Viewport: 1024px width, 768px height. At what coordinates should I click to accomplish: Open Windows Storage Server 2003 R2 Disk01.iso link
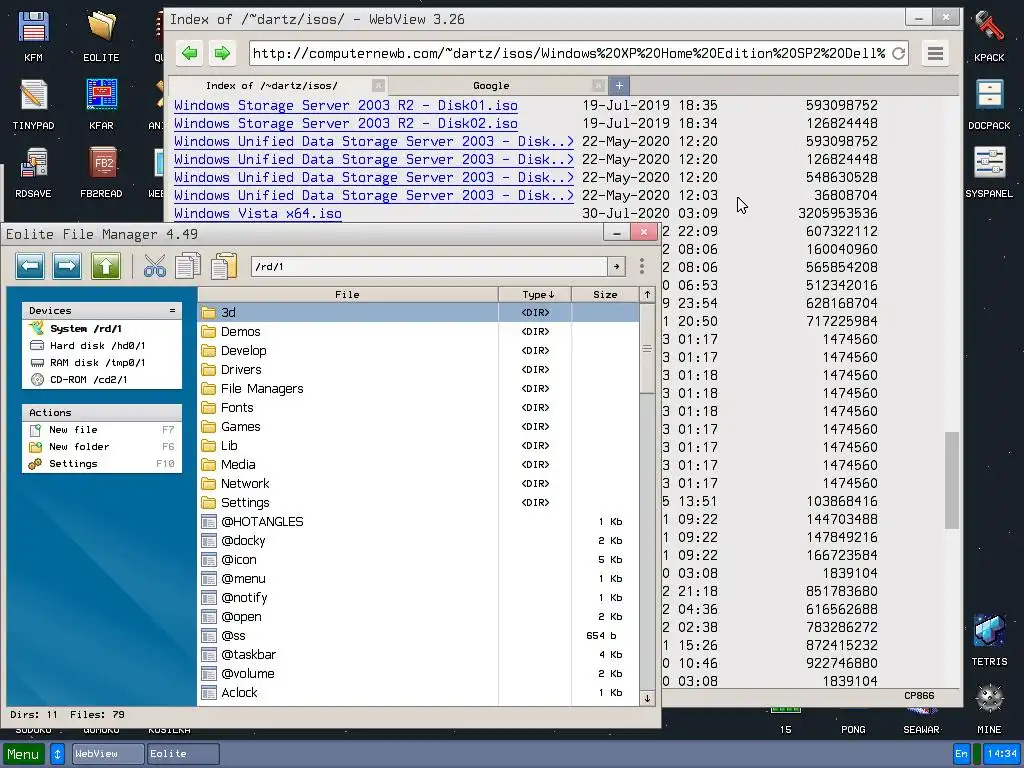[345, 105]
